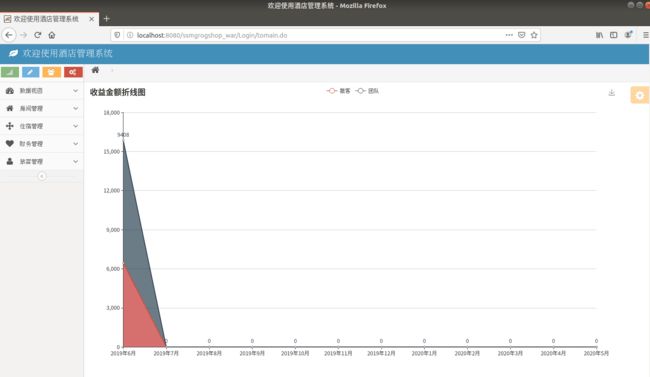The height and width of the screenshot is (377, 650).
Task: Toggle the grey 团队 legend series
Action: [367, 91]
